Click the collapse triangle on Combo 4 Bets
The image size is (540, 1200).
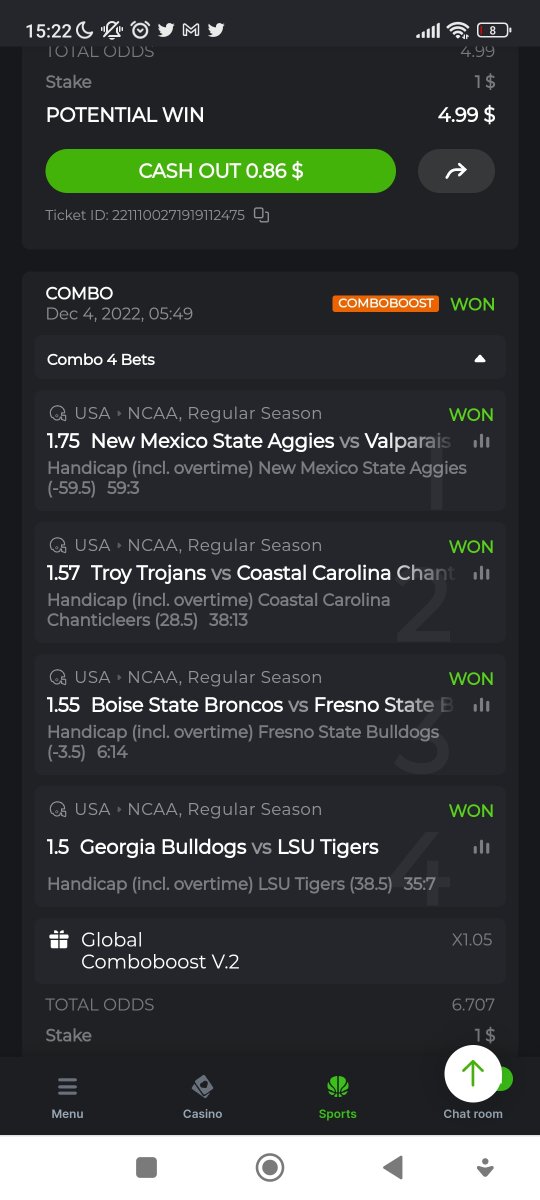[x=480, y=359]
